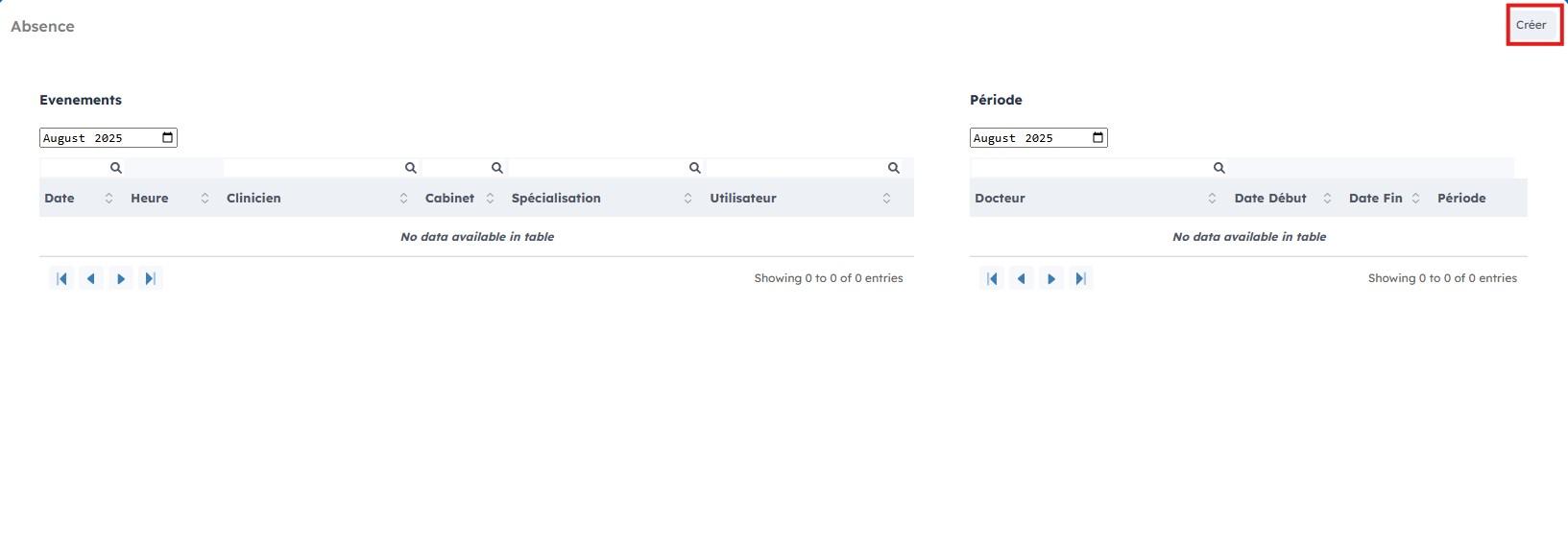This screenshot has width=1568, height=544.
Task: Go to next page of Période table
Action: pos(1051,278)
